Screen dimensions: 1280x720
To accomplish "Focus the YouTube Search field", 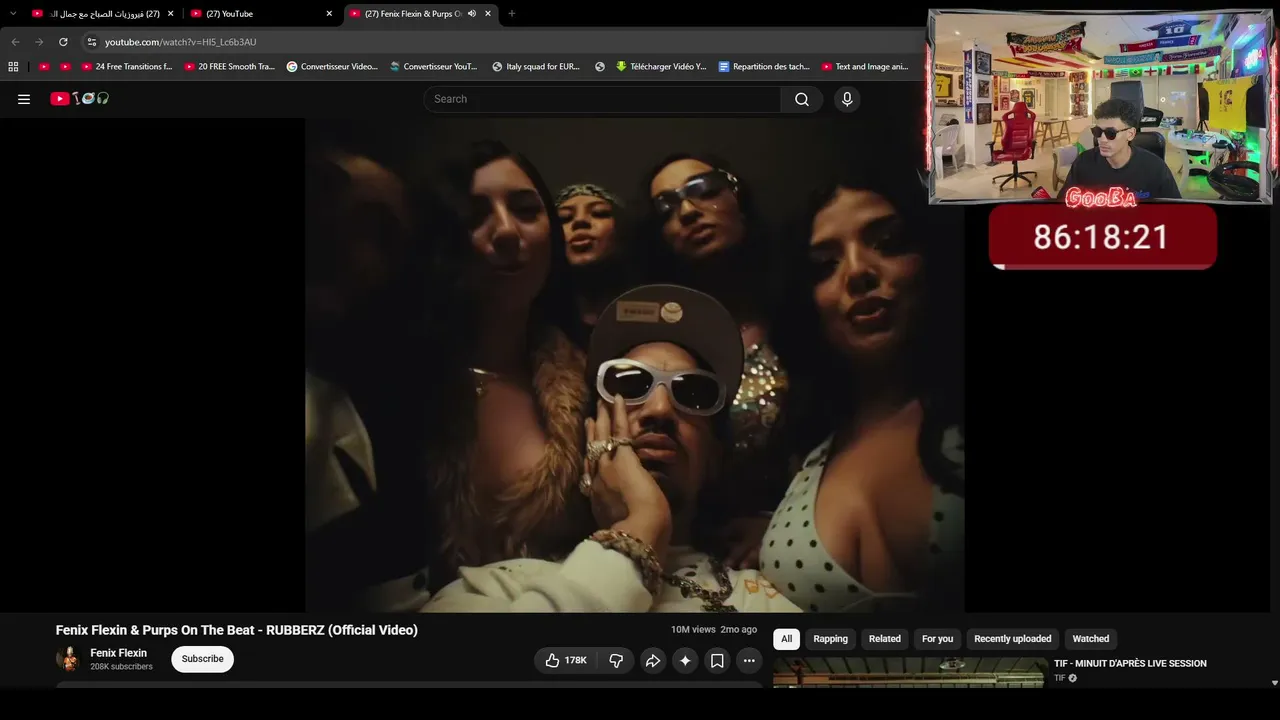I will [x=603, y=99].
